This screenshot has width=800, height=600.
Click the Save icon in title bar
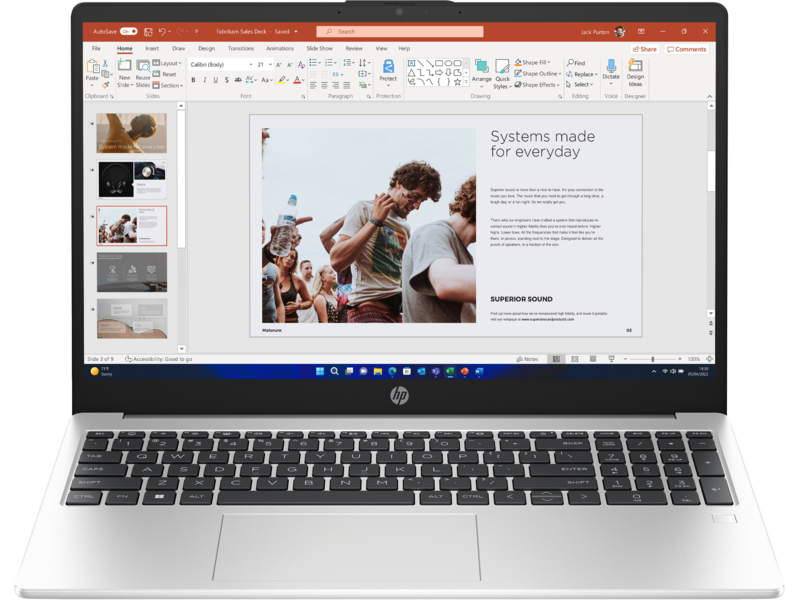pyautogui.click(x=148, y=32)
